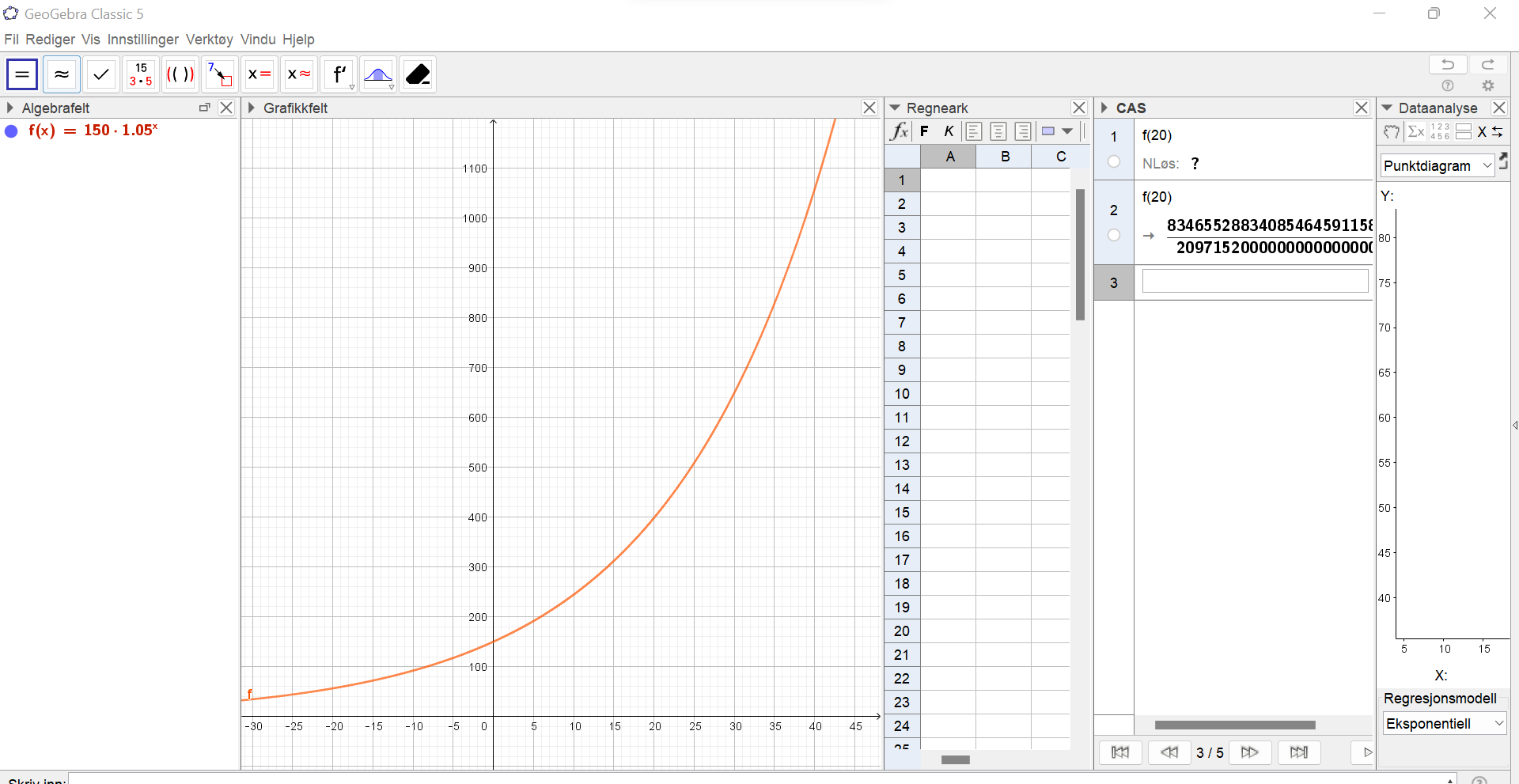The image size is (1519, 784).
Task: Click the spreadsheet vertical scrollbar
Action: 1080,255
